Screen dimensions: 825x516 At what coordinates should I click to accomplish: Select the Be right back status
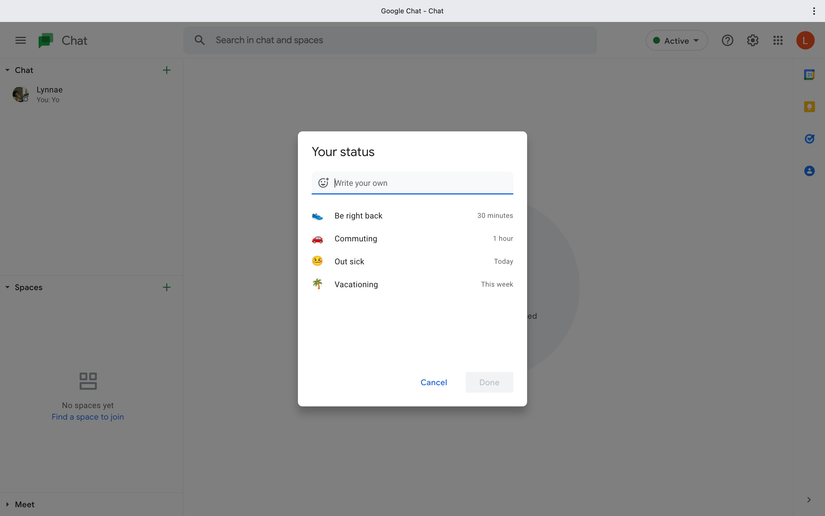coord(412,216)
